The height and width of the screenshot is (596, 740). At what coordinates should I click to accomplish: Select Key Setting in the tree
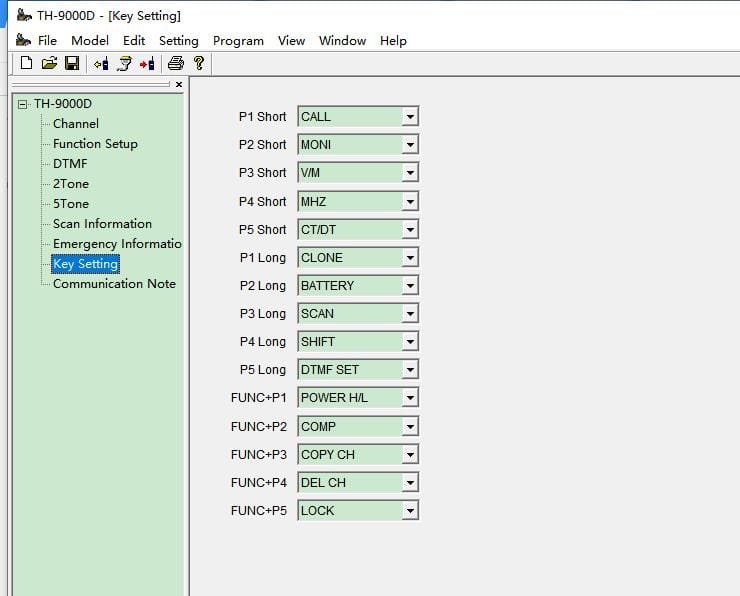tap(85, 264)
